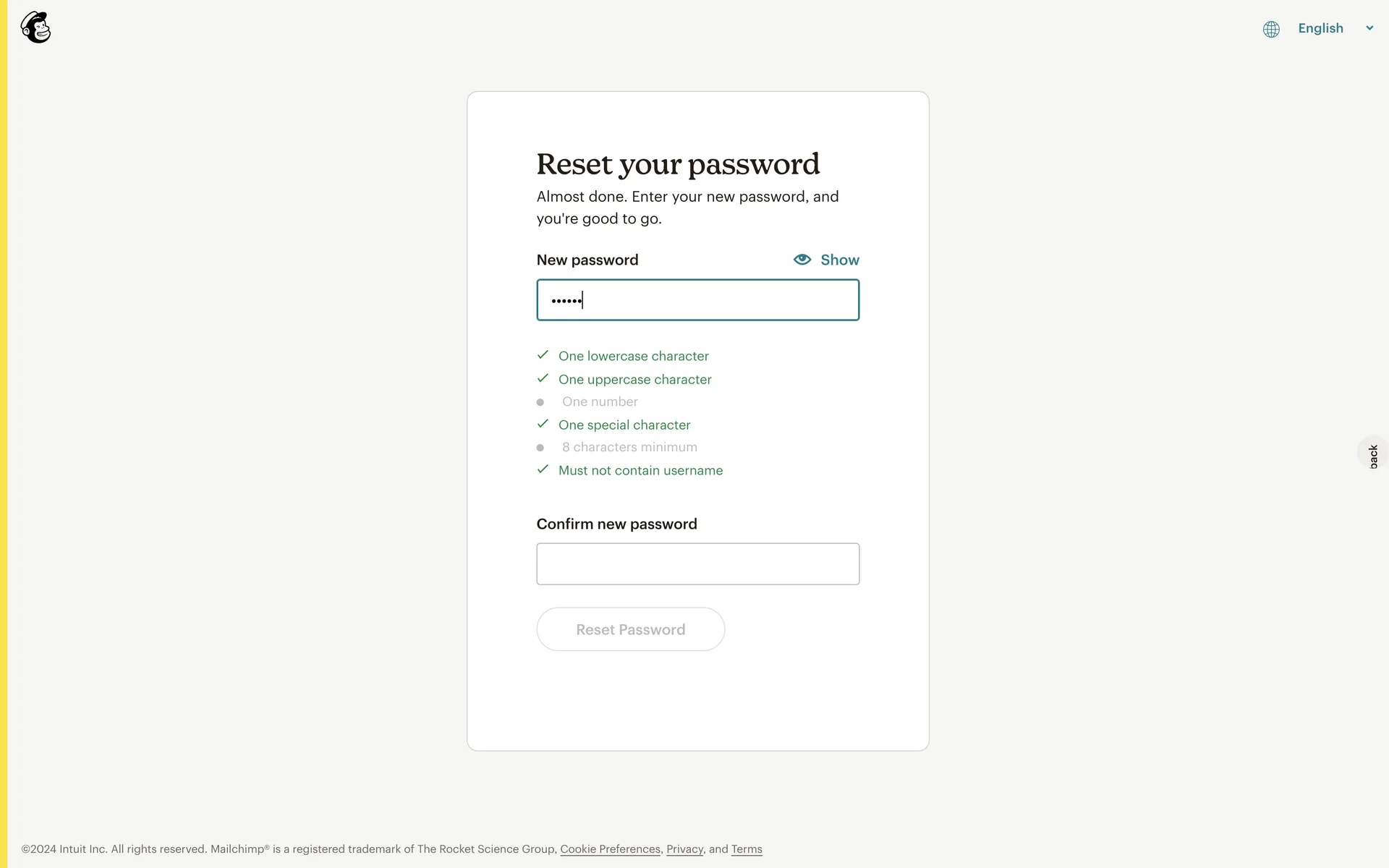The width and height of the screenshot is (1389, 868).
Task: Click gray bullet beside One number
Action: (540, 402)
